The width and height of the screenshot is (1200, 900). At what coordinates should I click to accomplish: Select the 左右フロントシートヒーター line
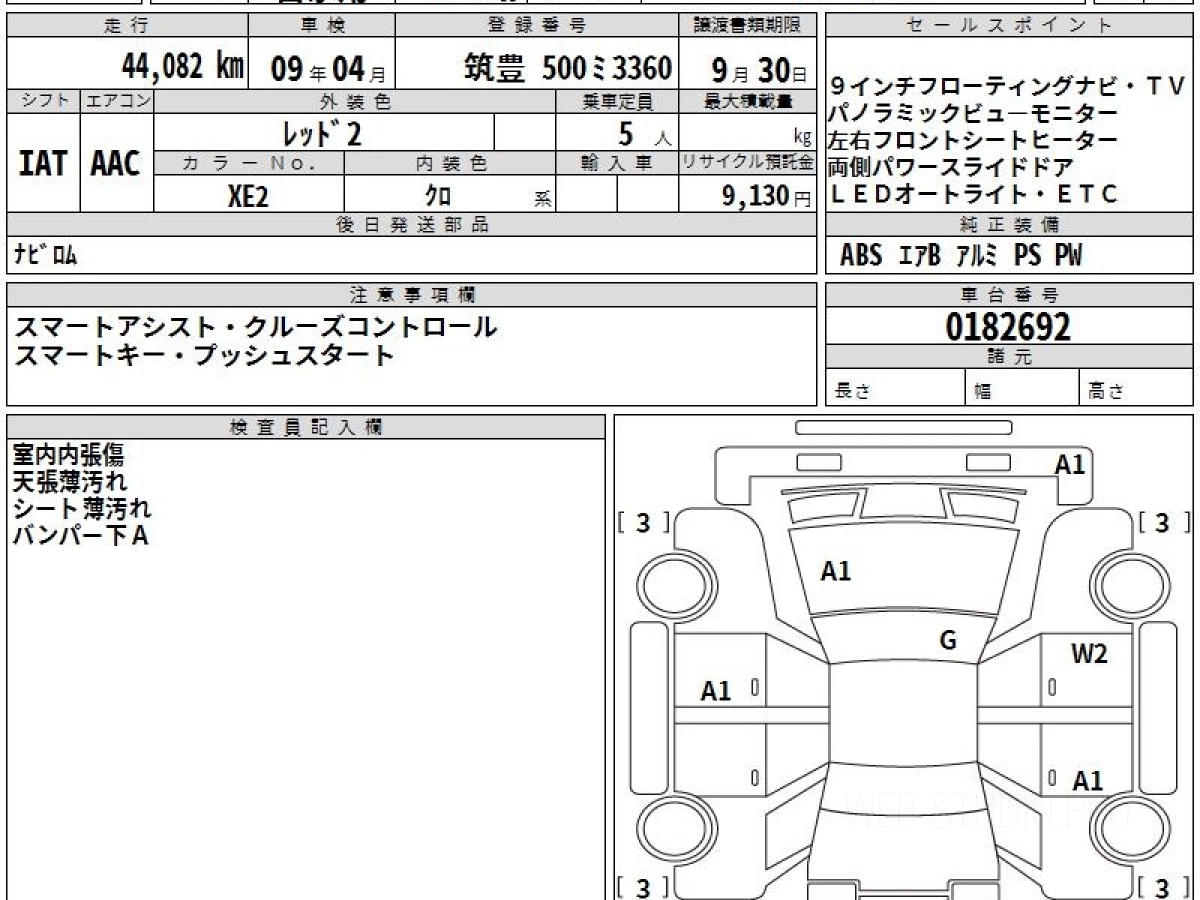pos(973,140)
